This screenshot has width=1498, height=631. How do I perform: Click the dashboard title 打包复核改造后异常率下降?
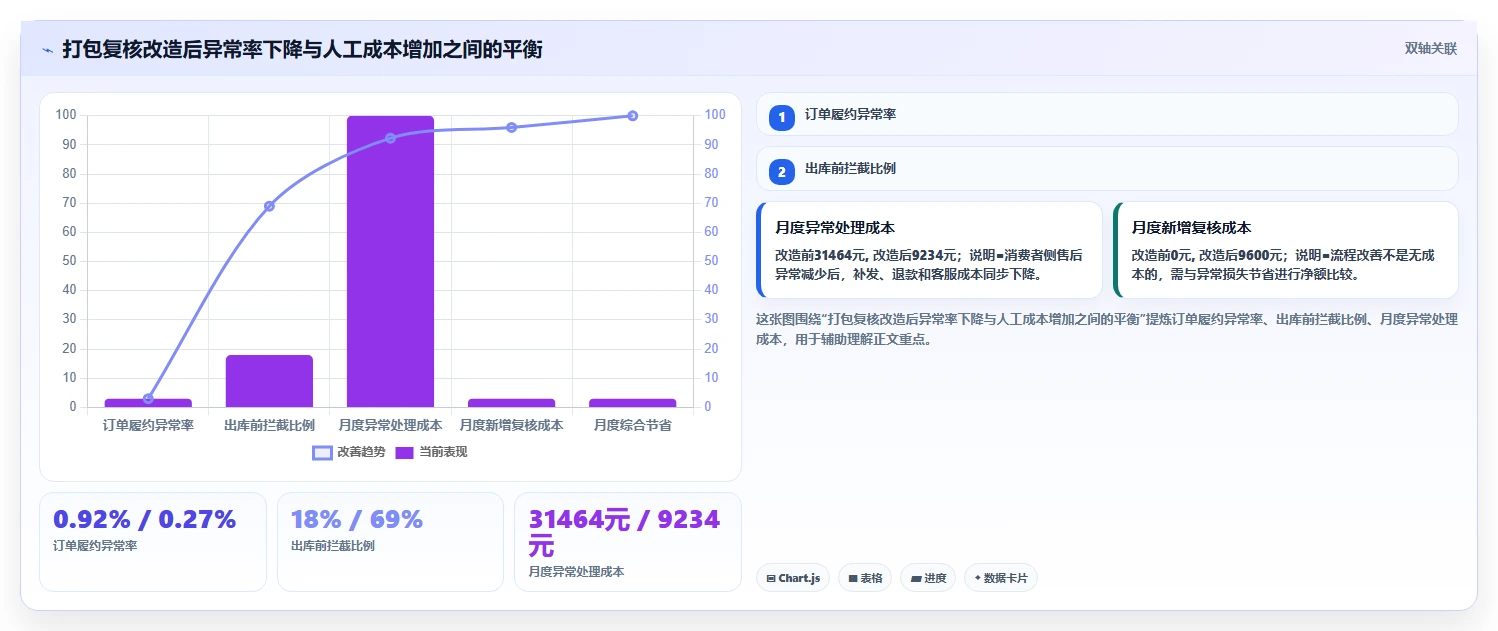coord(302,49)
